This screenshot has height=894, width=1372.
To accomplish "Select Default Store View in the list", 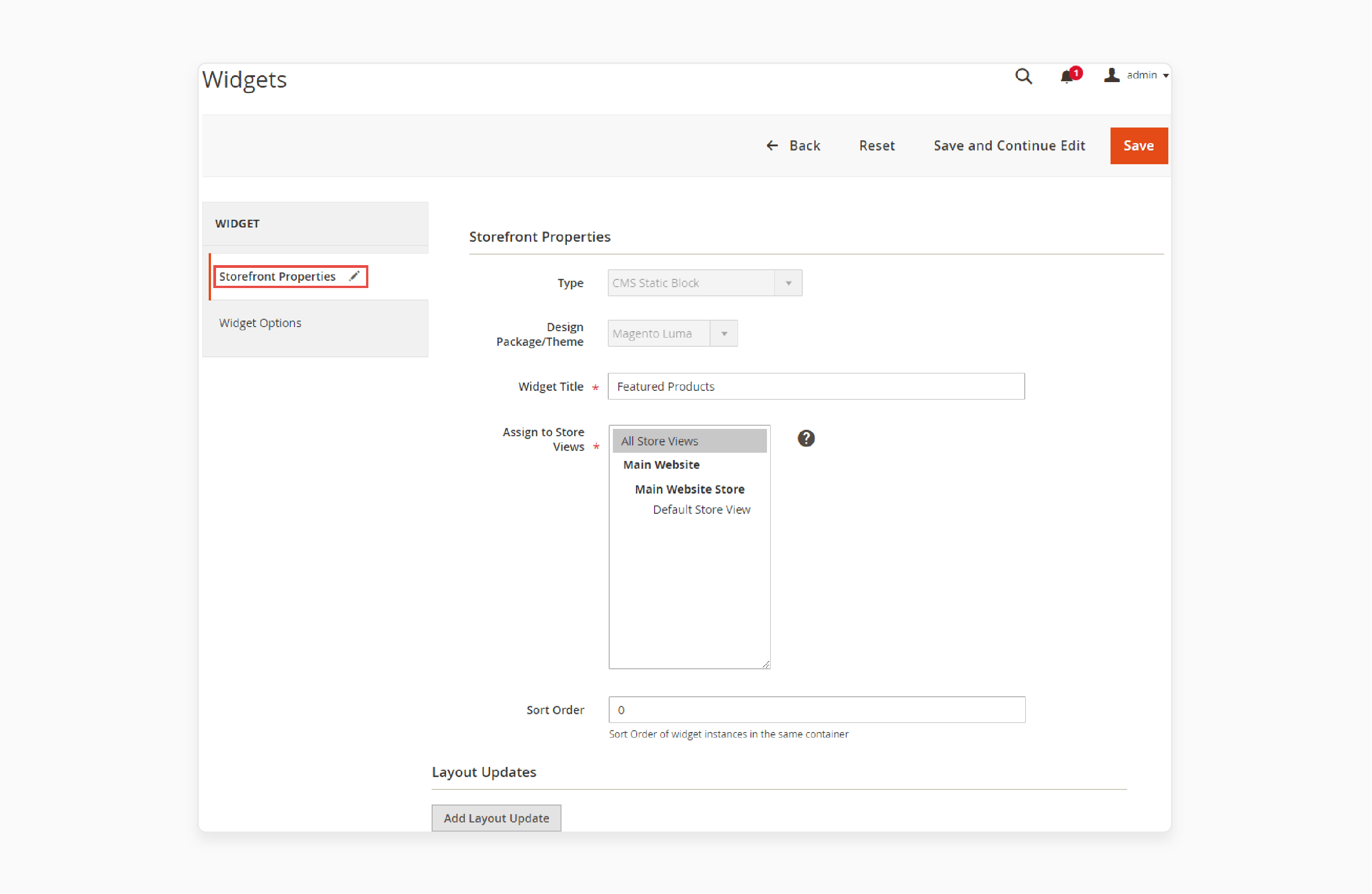I will tap(701, 510).
